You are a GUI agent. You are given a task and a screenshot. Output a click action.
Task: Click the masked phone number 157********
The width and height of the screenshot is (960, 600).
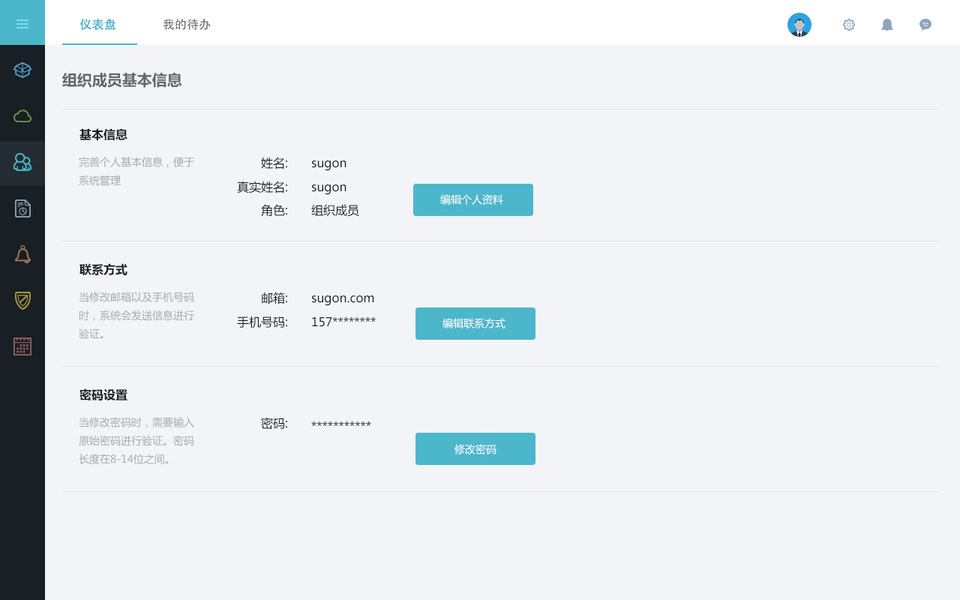coord(343,322)
